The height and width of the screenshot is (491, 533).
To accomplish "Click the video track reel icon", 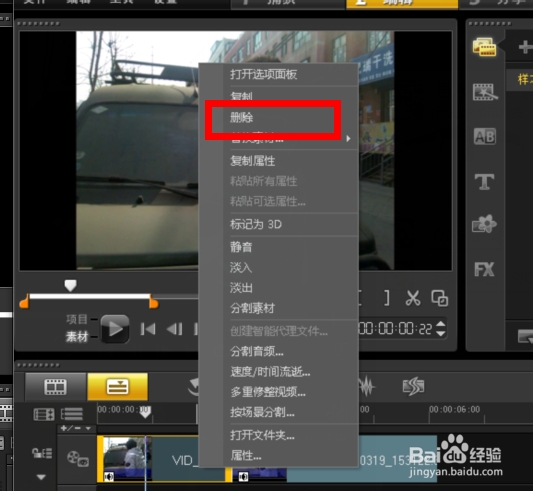I will pos(78,458).
